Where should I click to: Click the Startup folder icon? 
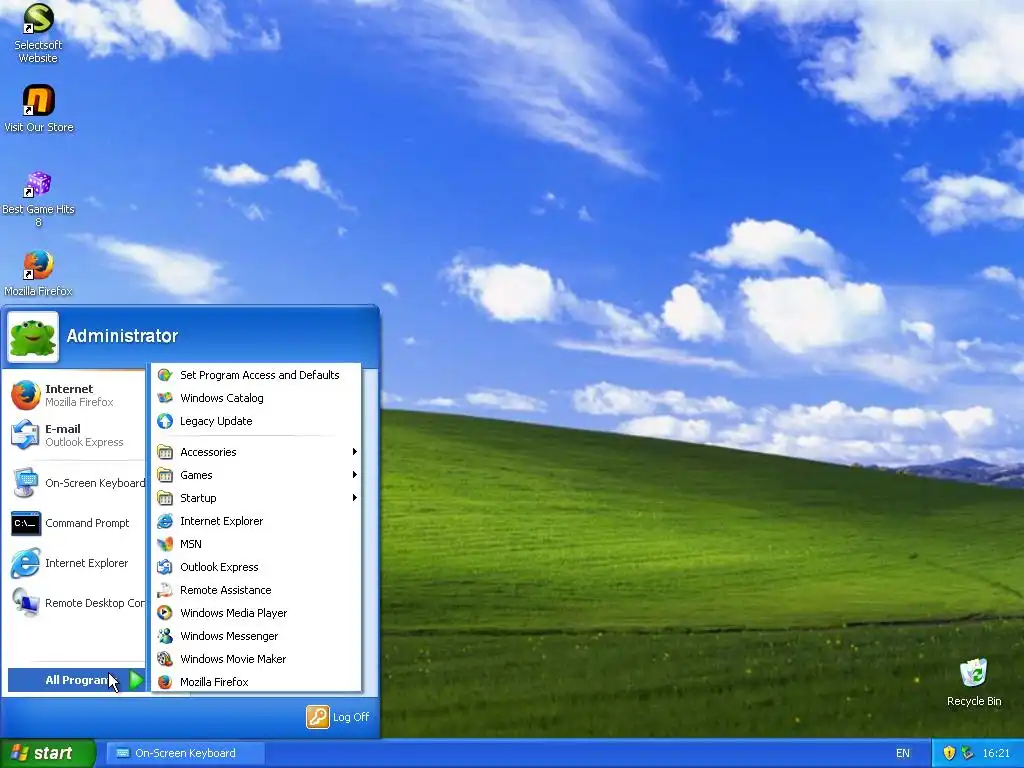(165, 498)
